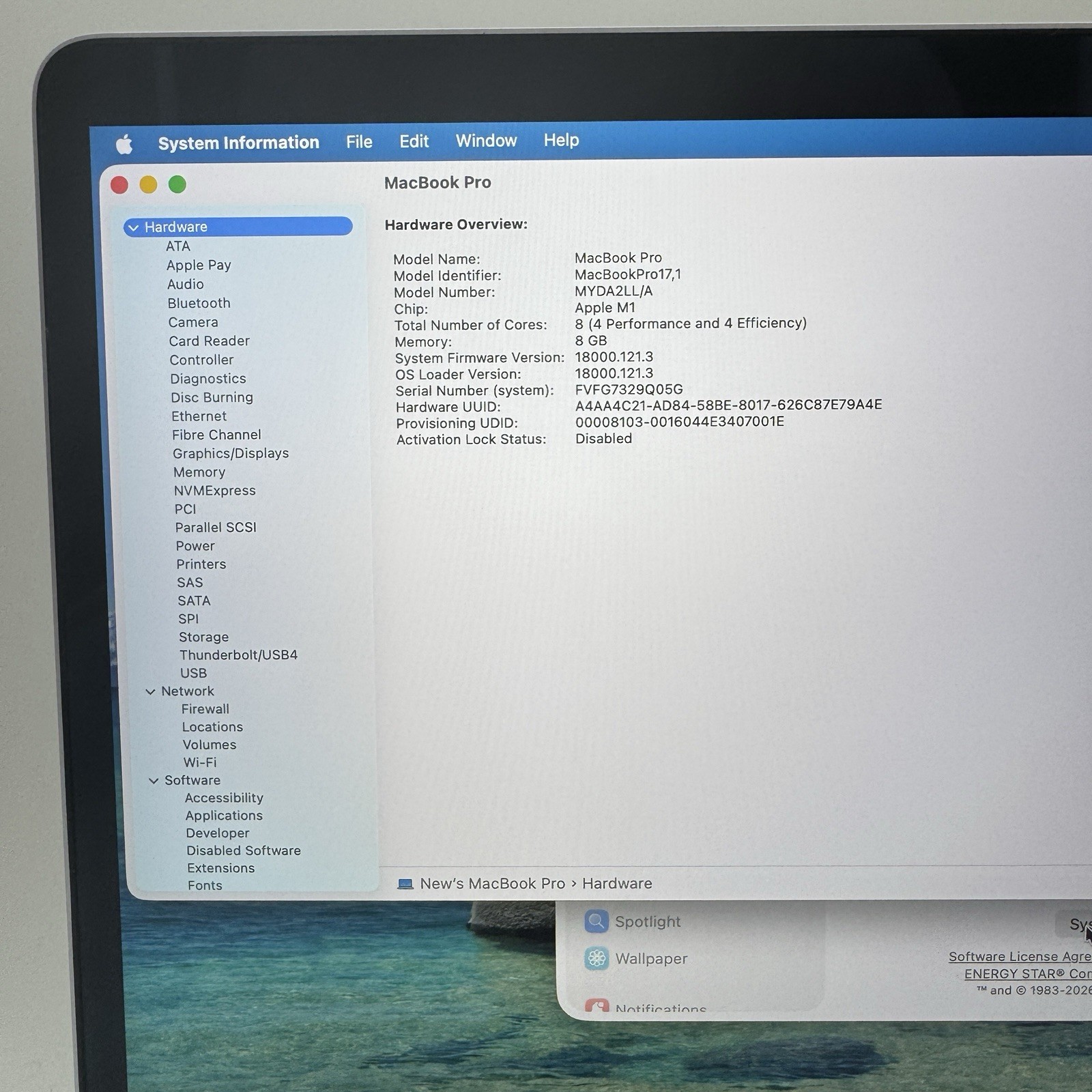Select SPI in the sidebar
Screen dimensions: 1092x1092
pyautogui.click(x=188, y=619)
